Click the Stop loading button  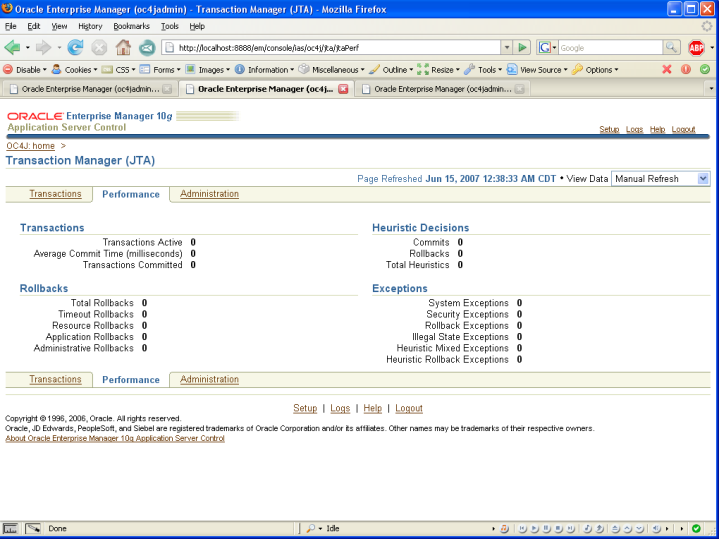coord(99,47)
